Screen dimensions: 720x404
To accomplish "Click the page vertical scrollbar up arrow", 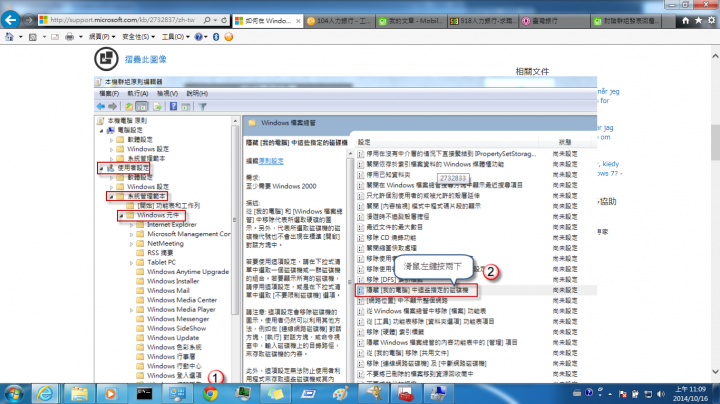I will click(x=715, y=56).
